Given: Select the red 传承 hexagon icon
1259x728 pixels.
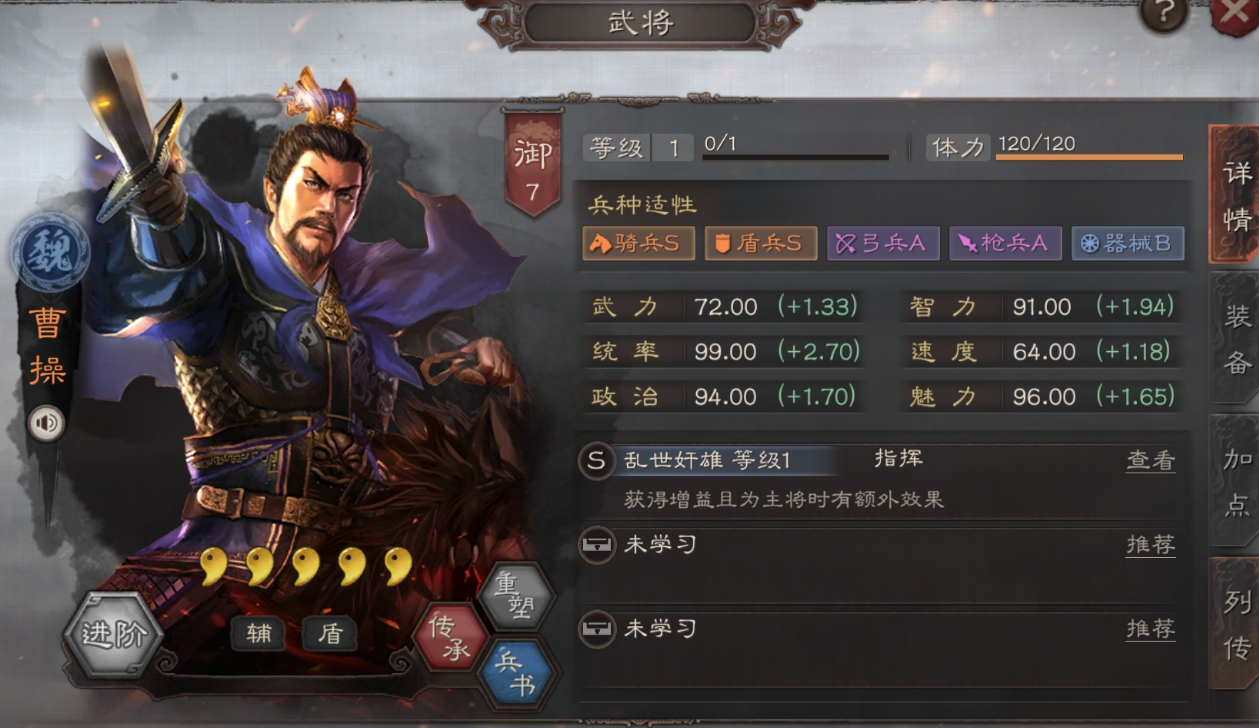Looking at the screenshot, I should (450, 638).
